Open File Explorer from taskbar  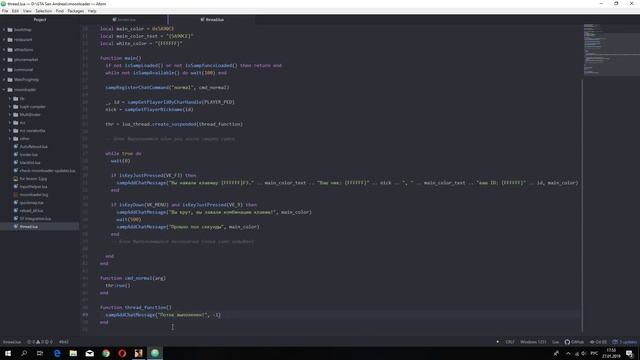73,353
